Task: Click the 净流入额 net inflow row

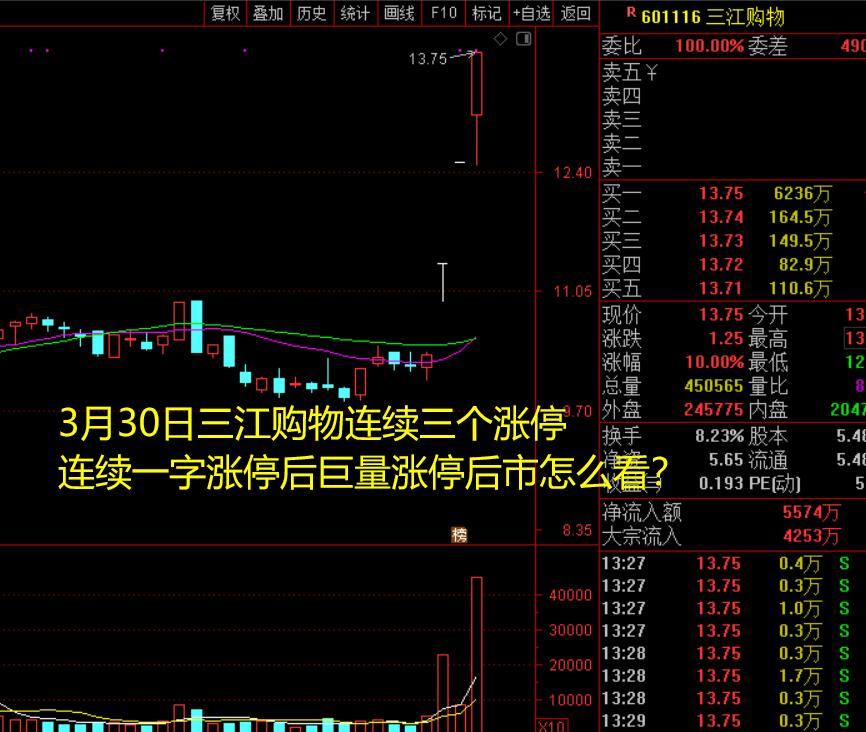Action: 720,512
